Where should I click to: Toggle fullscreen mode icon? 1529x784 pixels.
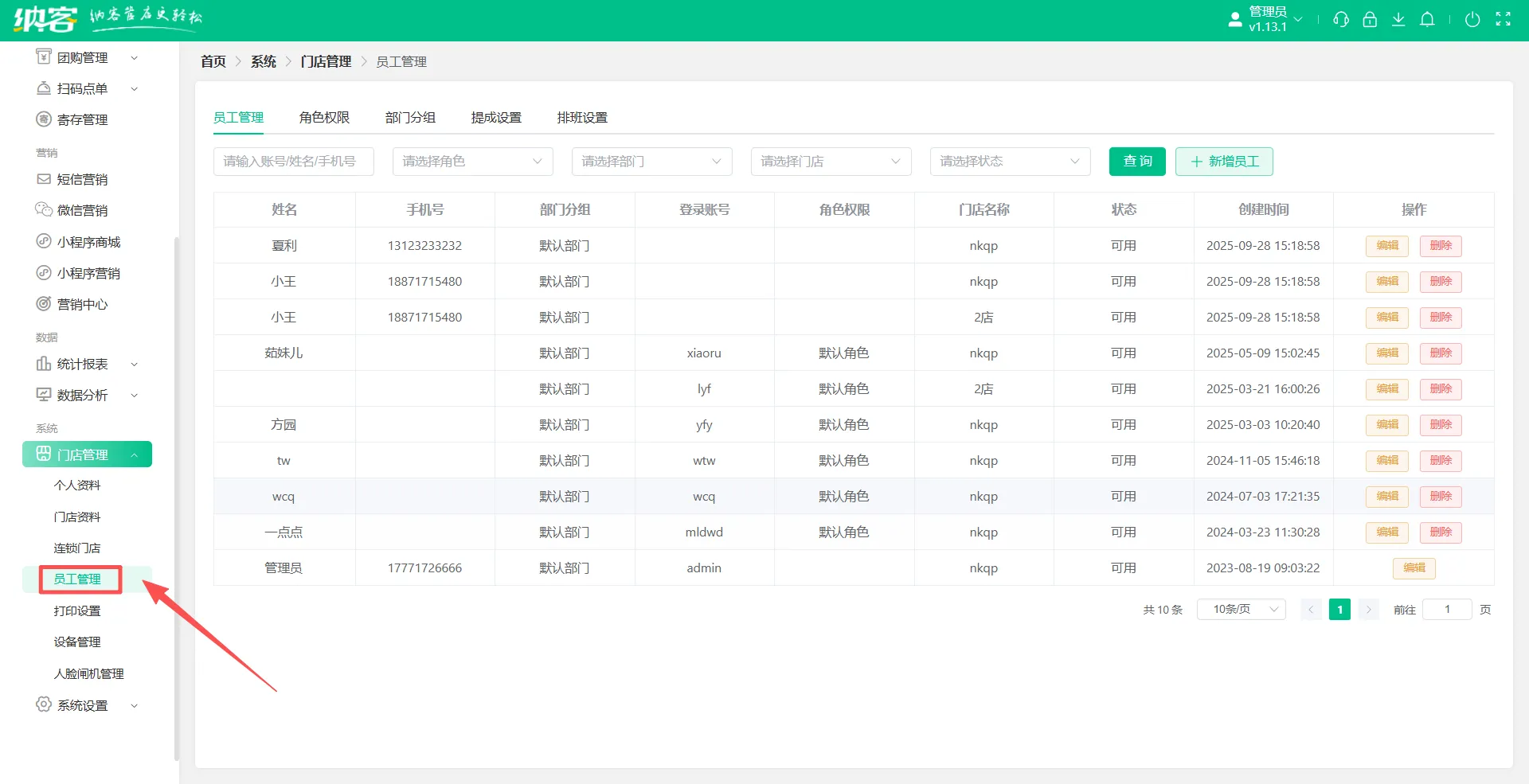(x=1503, y=20)
